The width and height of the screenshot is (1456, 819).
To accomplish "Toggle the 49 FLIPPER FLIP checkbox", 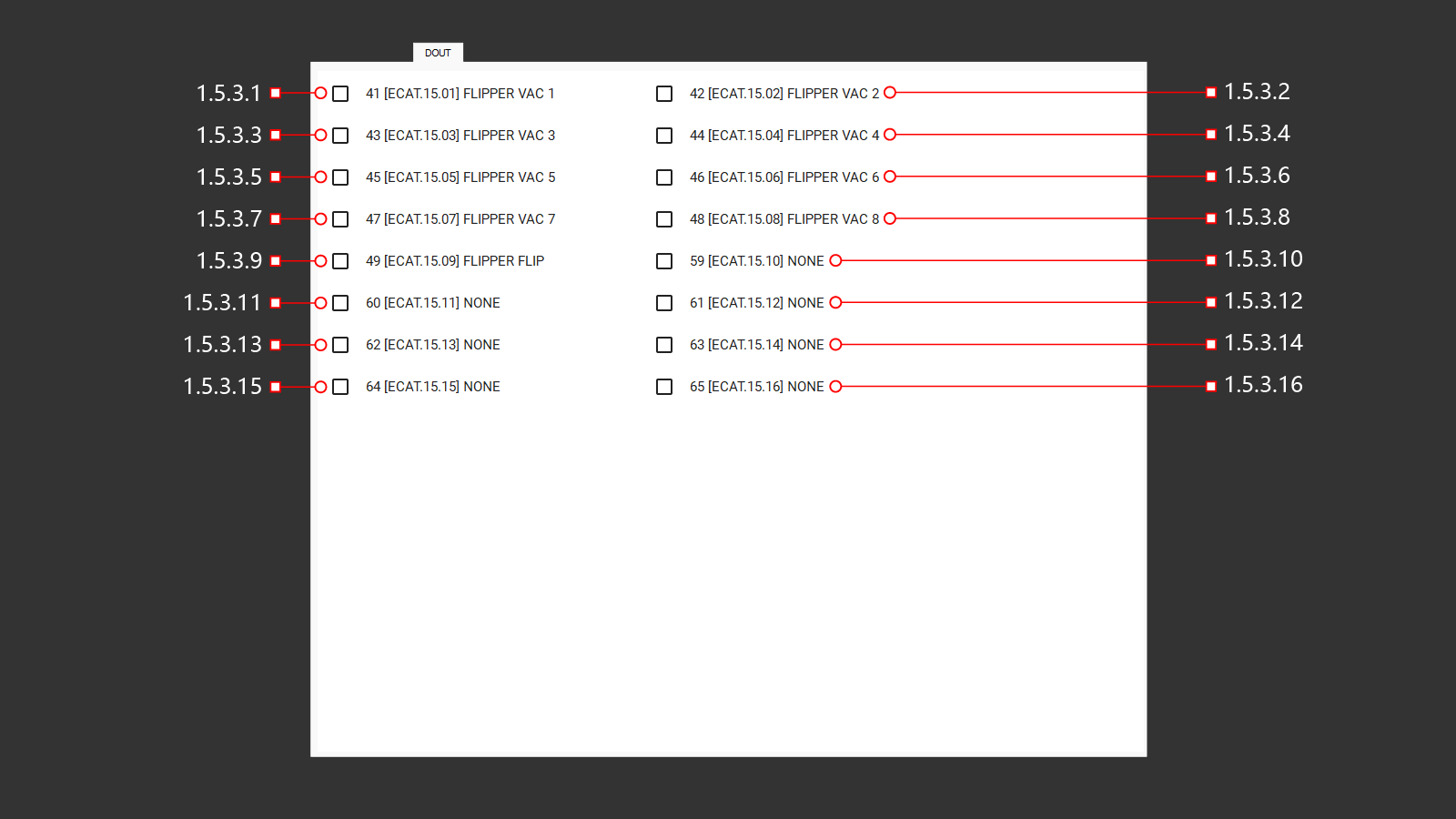I will tap(340, 261).
